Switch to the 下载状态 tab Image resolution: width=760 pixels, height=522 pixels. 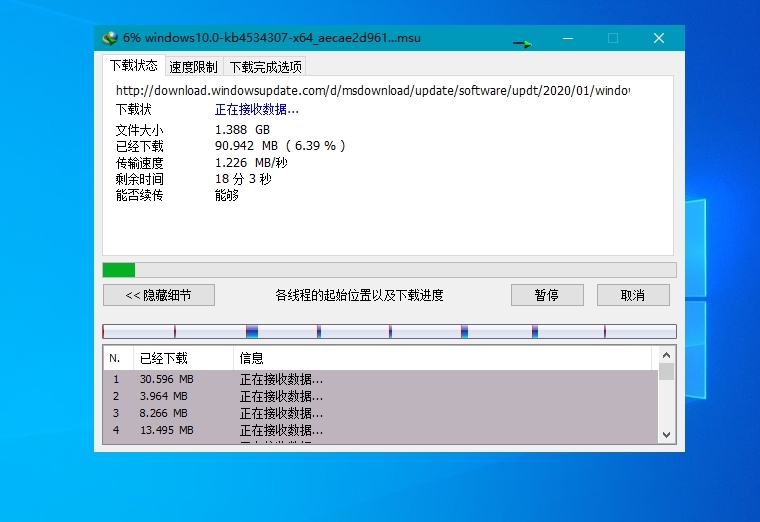tap(133, 66)
